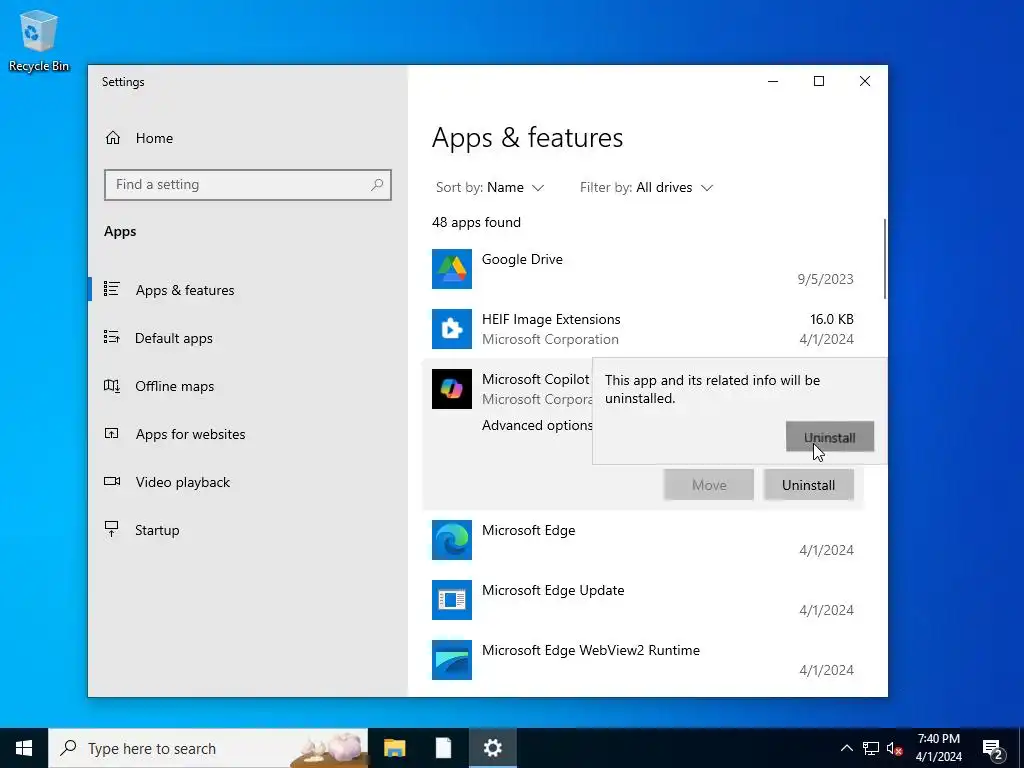
Task: Click the Google Drive app icon
Action: coord(451,268)
